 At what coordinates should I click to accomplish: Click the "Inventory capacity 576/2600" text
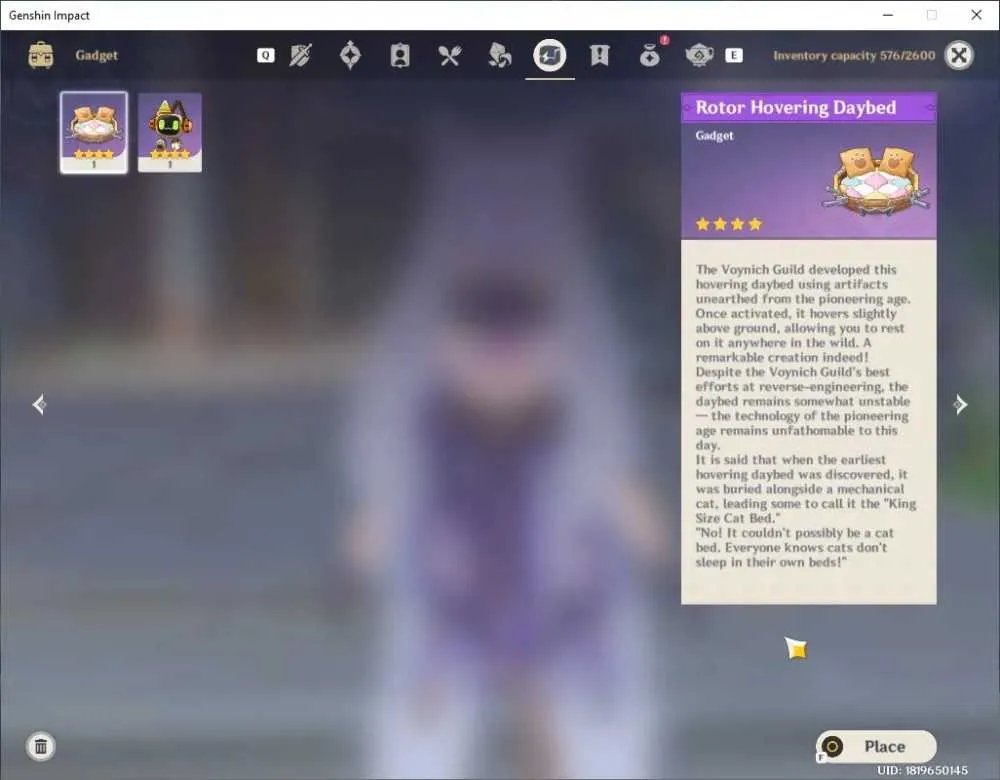point(854,55)
